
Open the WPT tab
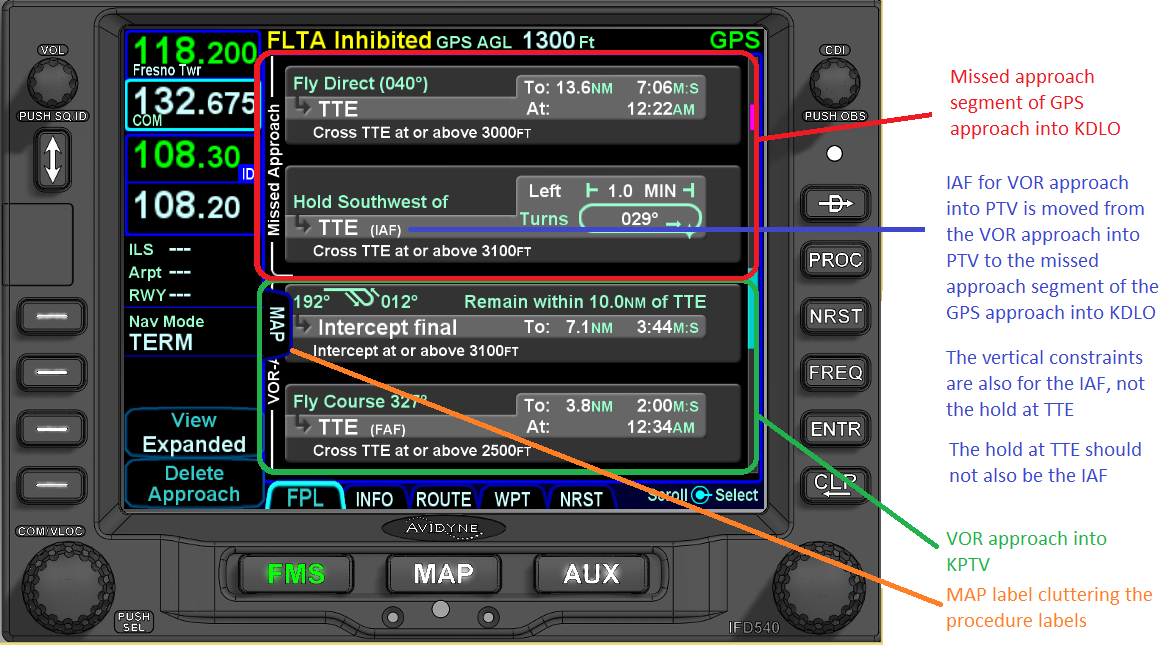(512, 499)
